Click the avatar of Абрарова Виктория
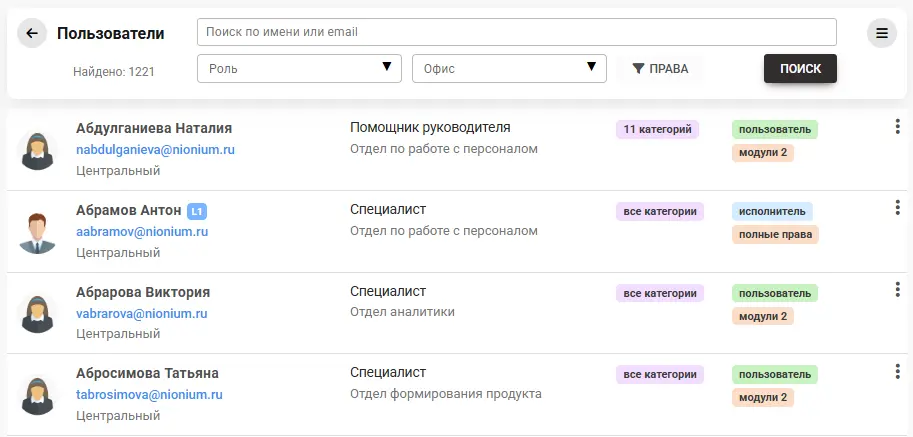 (x=38, y=314)
